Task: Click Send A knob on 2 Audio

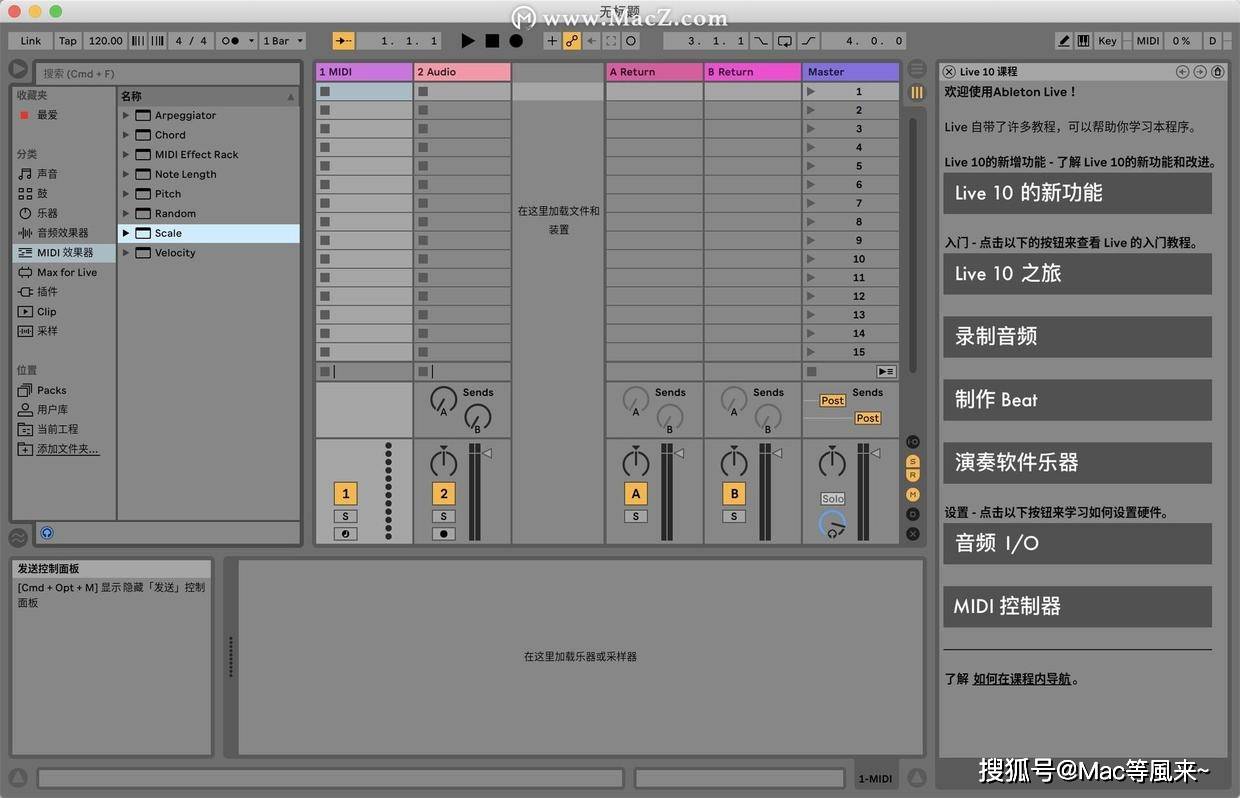Action: (443, 401)
